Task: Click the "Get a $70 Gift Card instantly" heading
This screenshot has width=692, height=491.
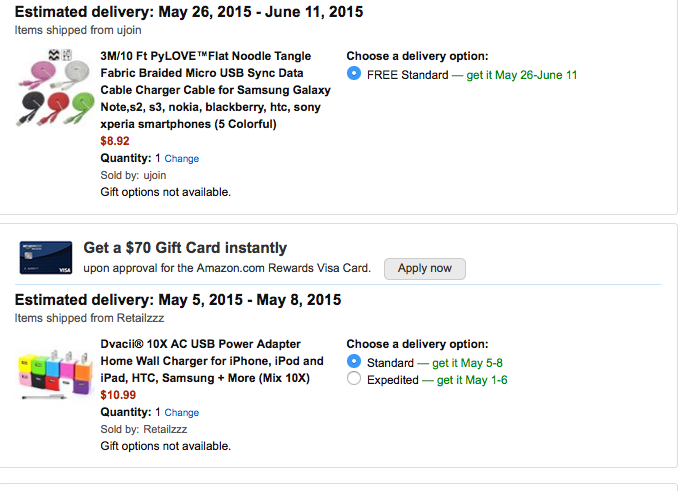Action: tap(185, 248)
